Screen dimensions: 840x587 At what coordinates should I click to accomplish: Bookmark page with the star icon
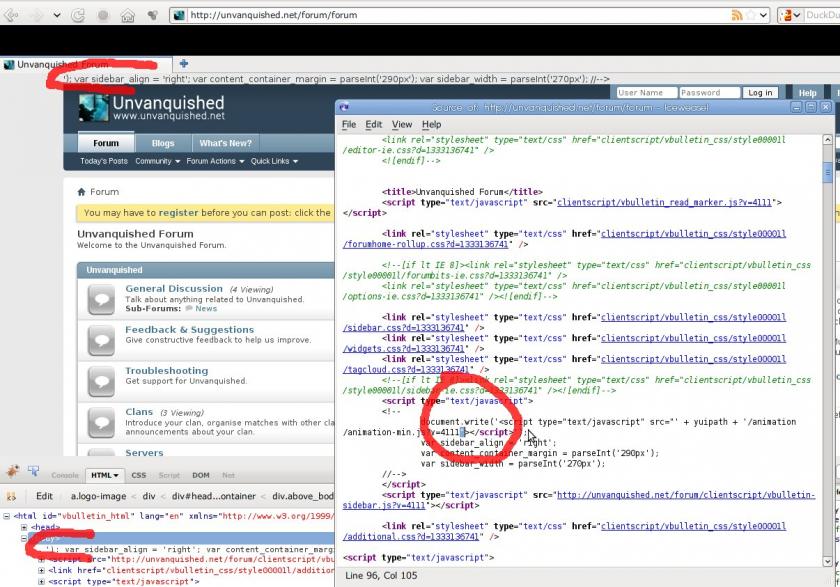752,15
